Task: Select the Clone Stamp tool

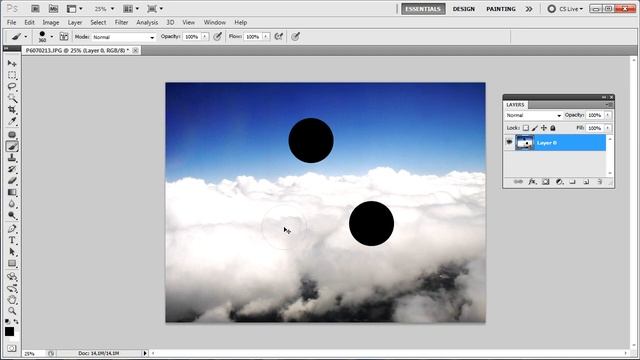Action: tap(12, 158)
